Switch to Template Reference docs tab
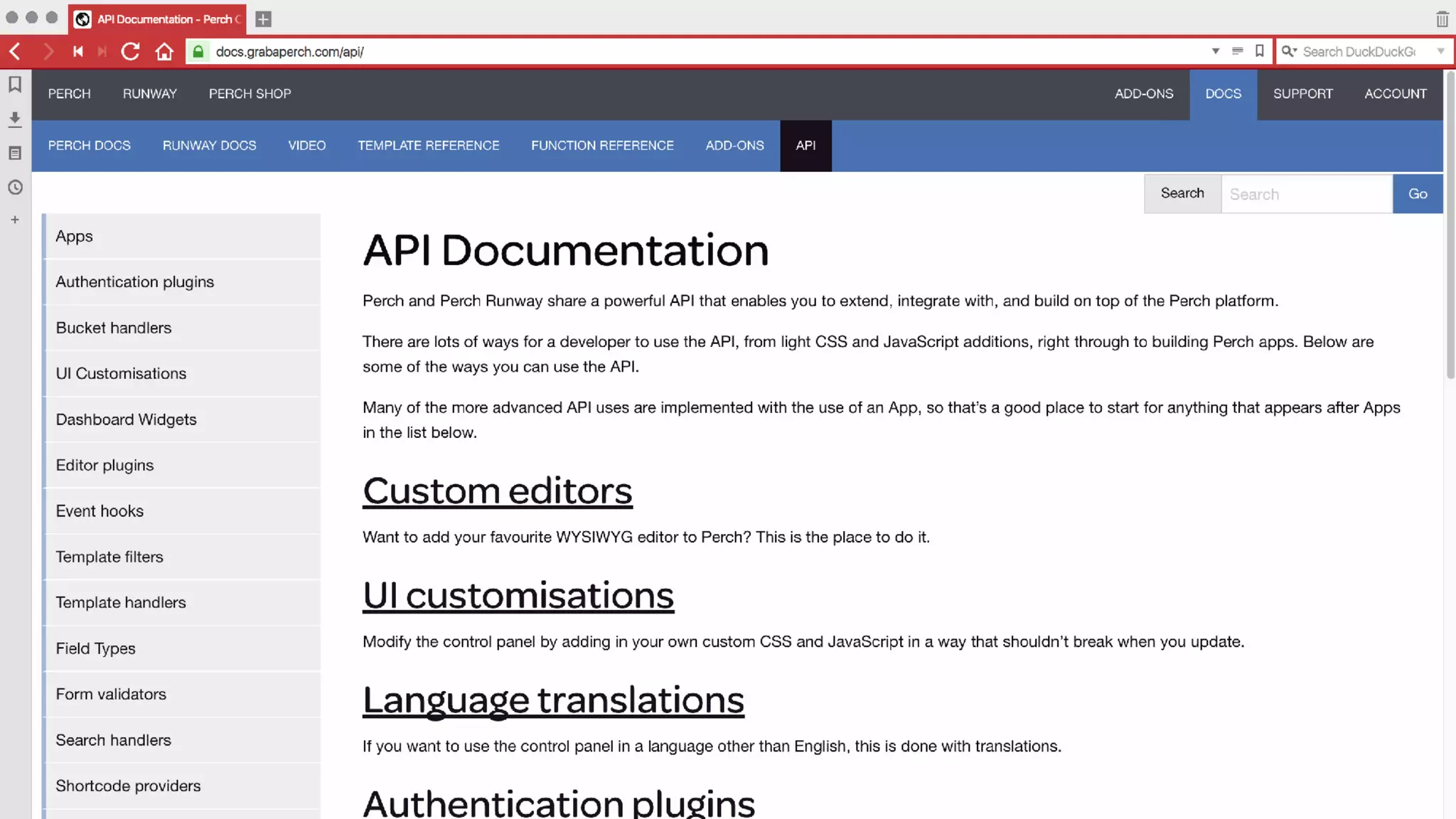 (x=428, y=146)
